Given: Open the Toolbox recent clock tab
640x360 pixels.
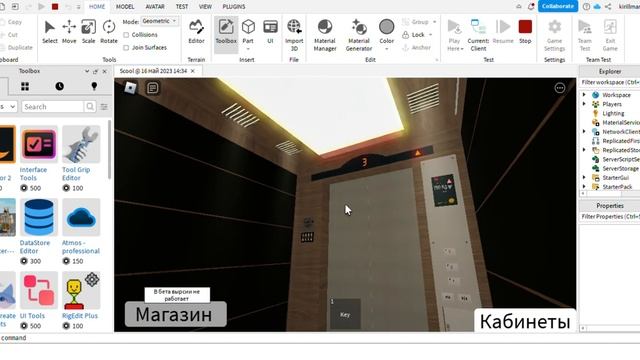Looking at the screenshot, I should [x=60, y=86].
